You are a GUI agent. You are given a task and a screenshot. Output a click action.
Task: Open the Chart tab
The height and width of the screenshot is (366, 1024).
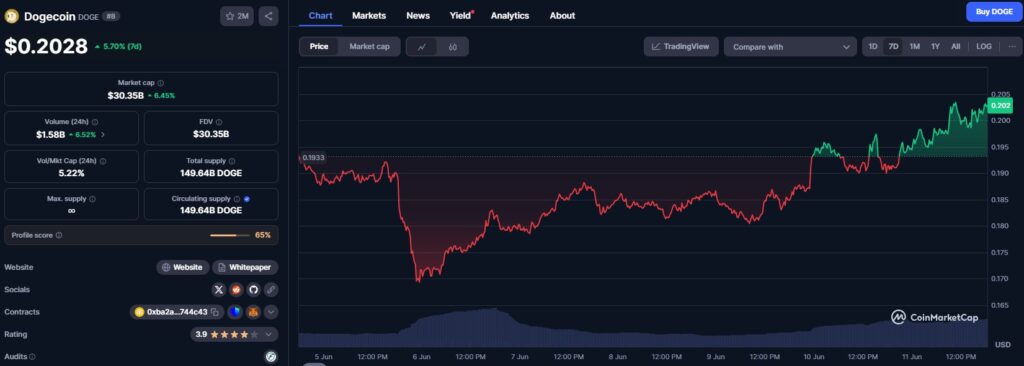pyautogui.click(x=320, y=15)
